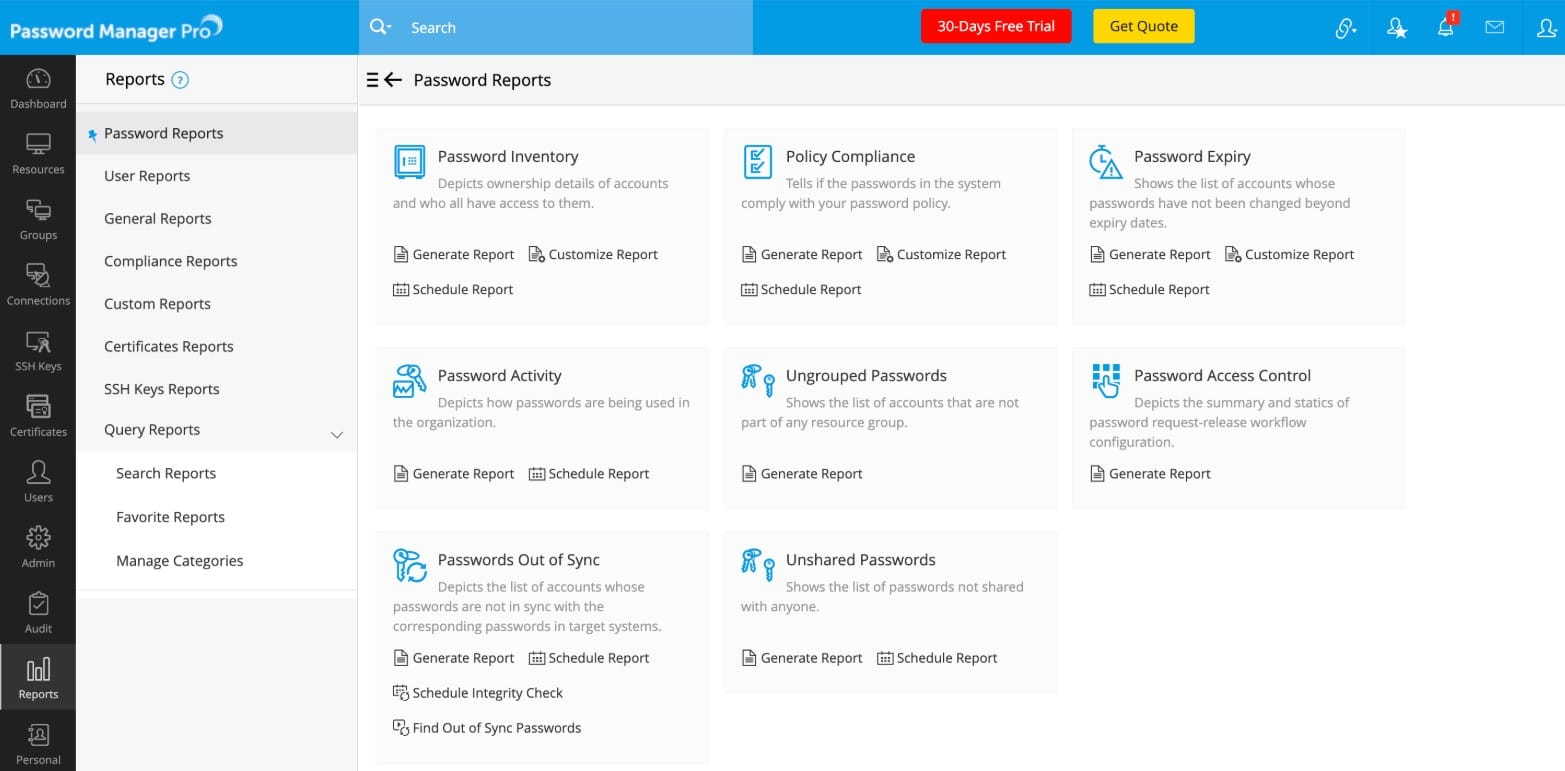Open the mail envelope icon
The image size is (1565, 771).
1494,27
